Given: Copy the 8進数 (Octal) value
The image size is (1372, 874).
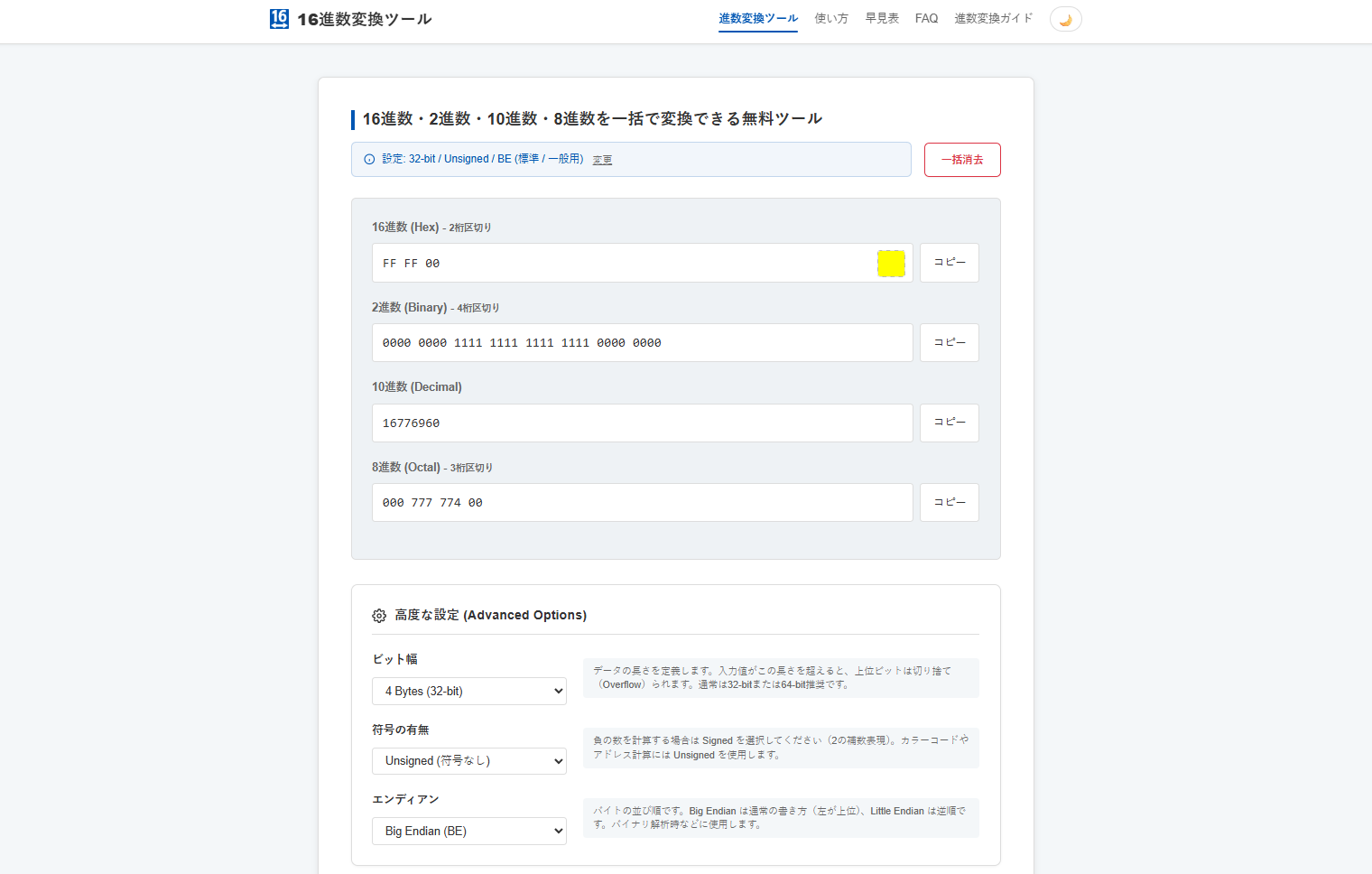Looking at the screenshot, I should point(949,502).
